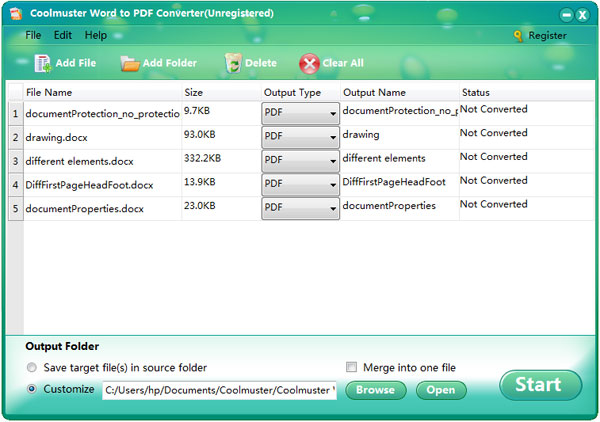Minimize the Coolmuster converter window
This screenshot has width=600, height=422.
pos(566,15)
